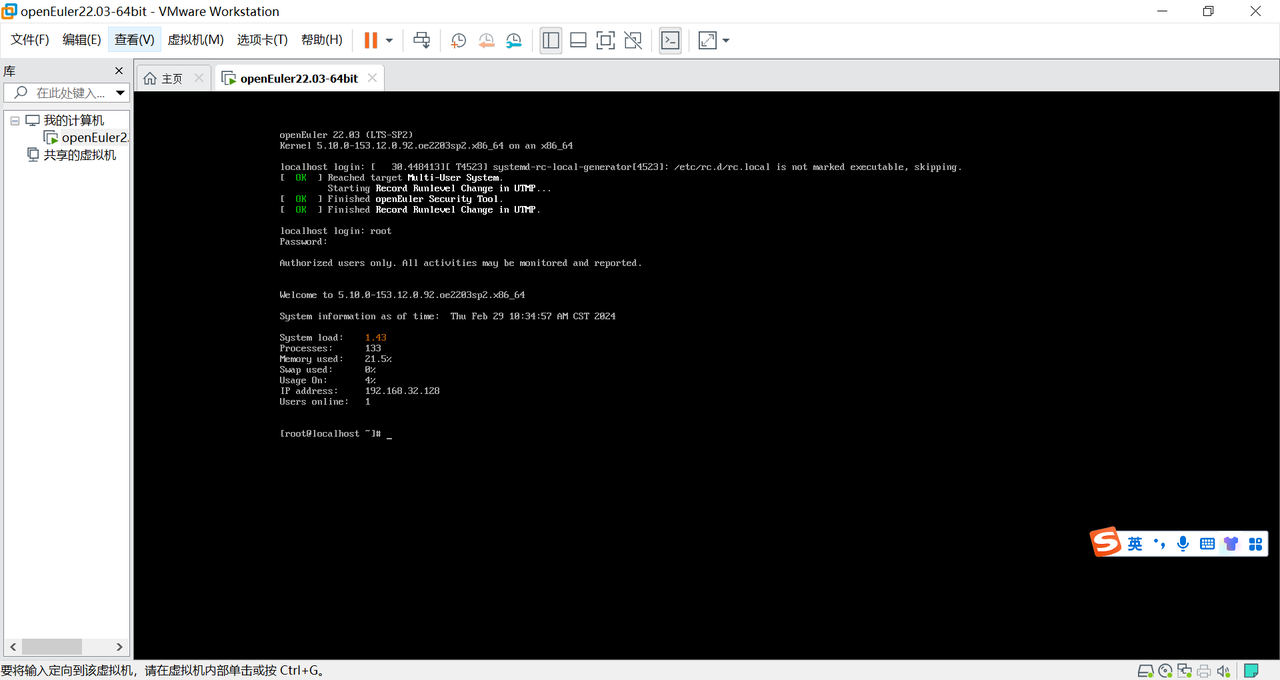
Task: Select 共享的虚拟机 in the library
Action: 79,155
